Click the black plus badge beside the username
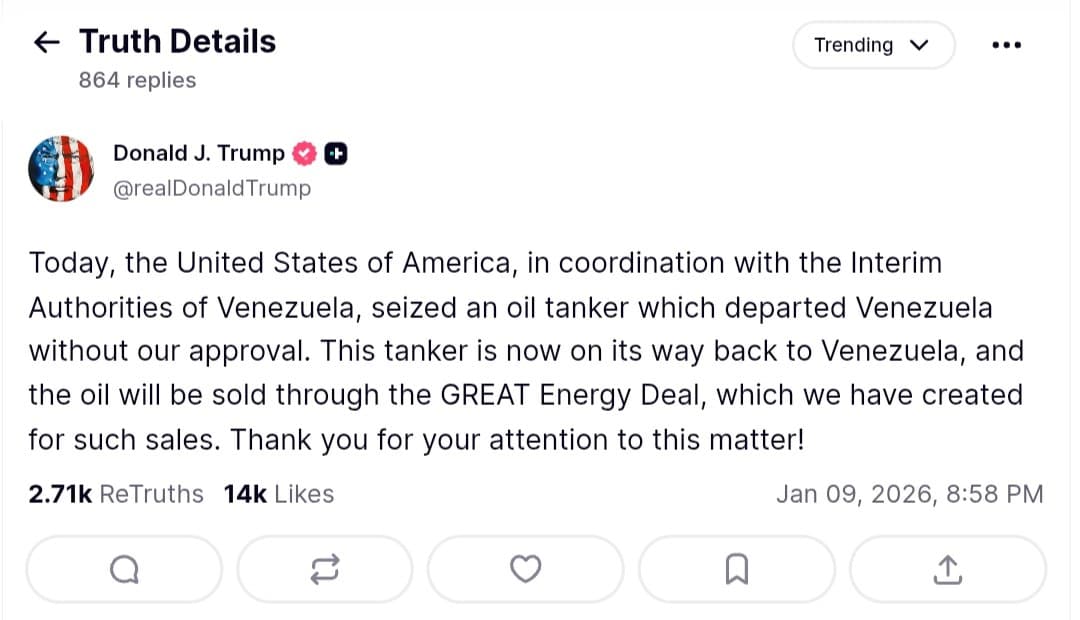 click(x=336, y=153)
